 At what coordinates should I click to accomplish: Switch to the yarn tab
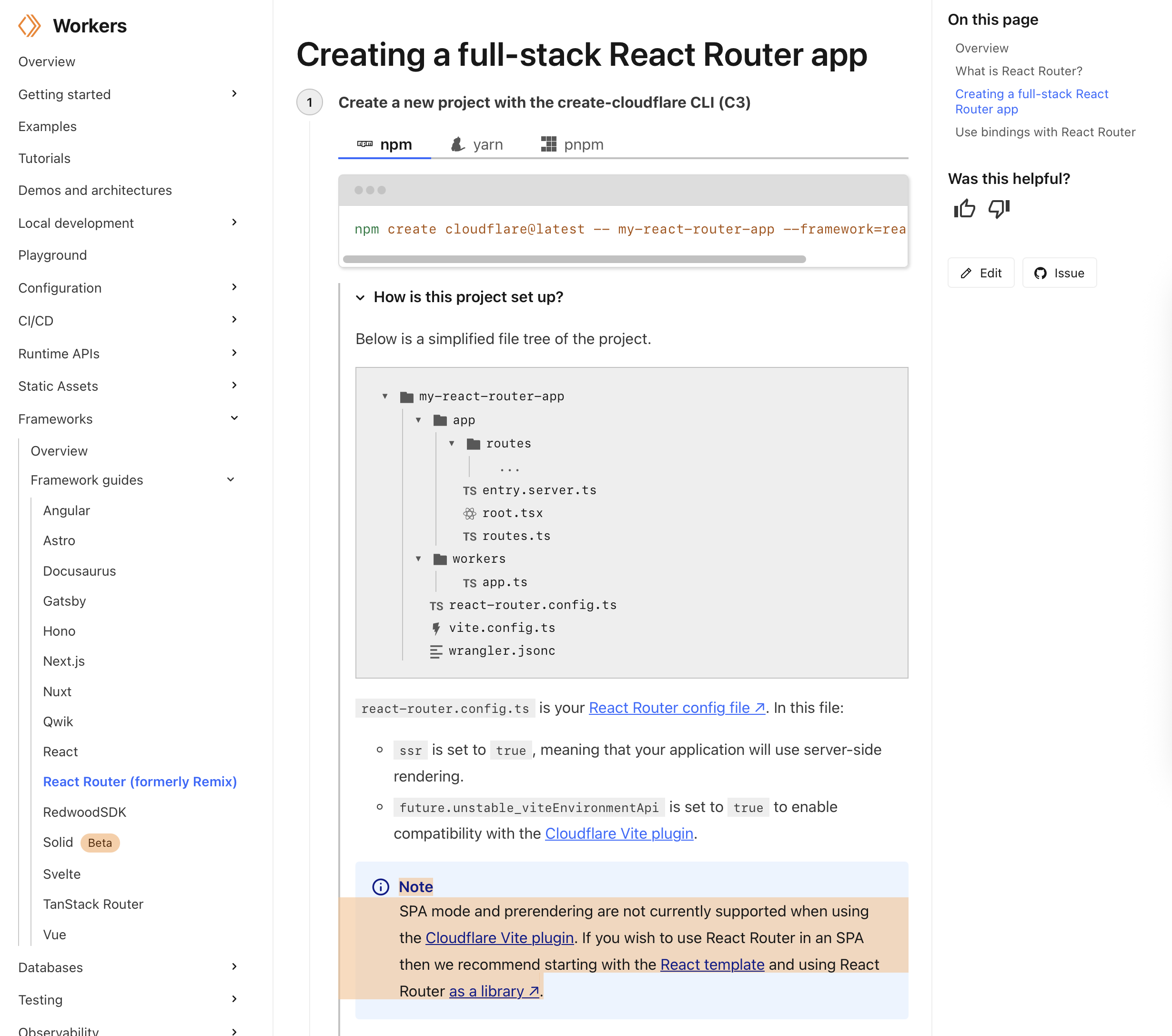[477, 144]
